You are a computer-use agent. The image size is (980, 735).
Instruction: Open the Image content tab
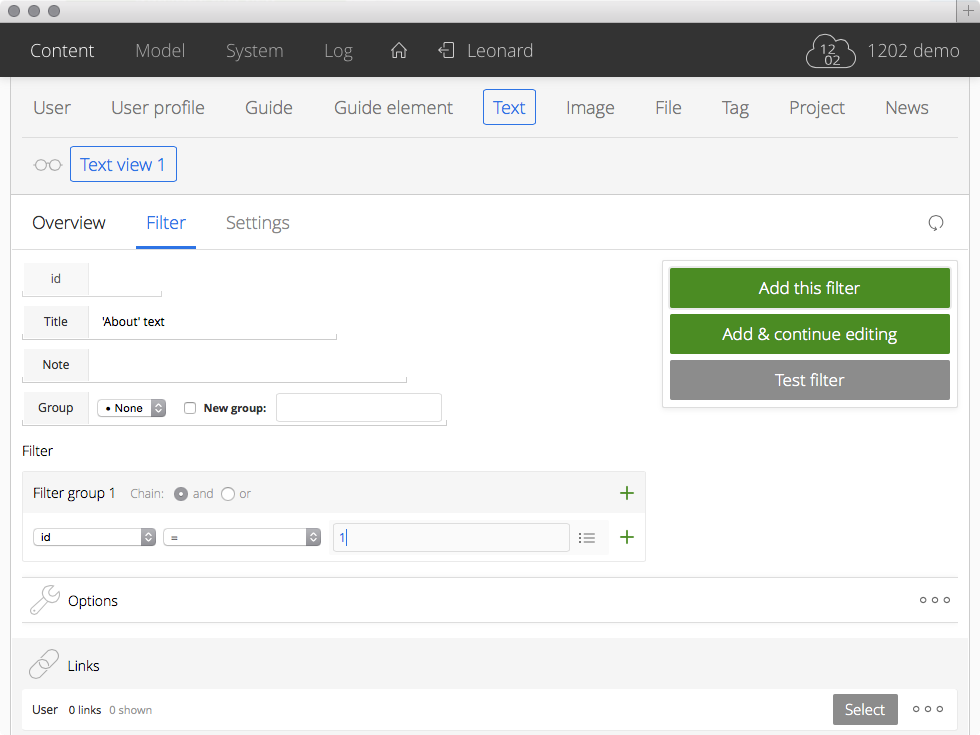click(x=590, y=108)
